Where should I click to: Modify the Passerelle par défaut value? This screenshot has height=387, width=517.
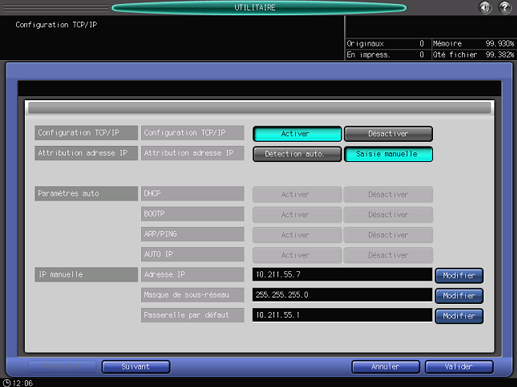(459, 316)
